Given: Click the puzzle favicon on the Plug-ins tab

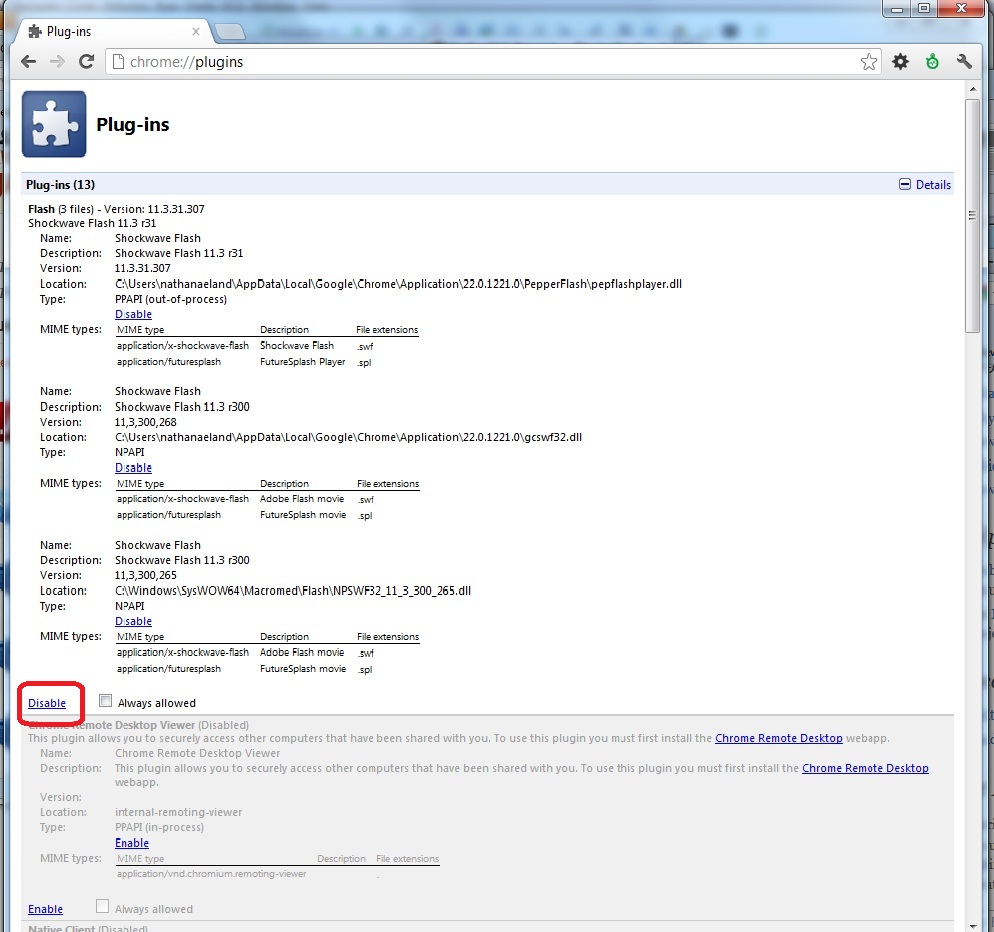Looking at the screenshot, I should click(x=35, y=32).
